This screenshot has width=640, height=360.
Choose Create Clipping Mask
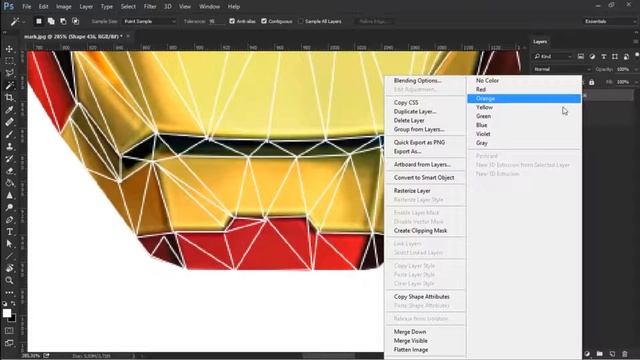(x=420, y=231)
